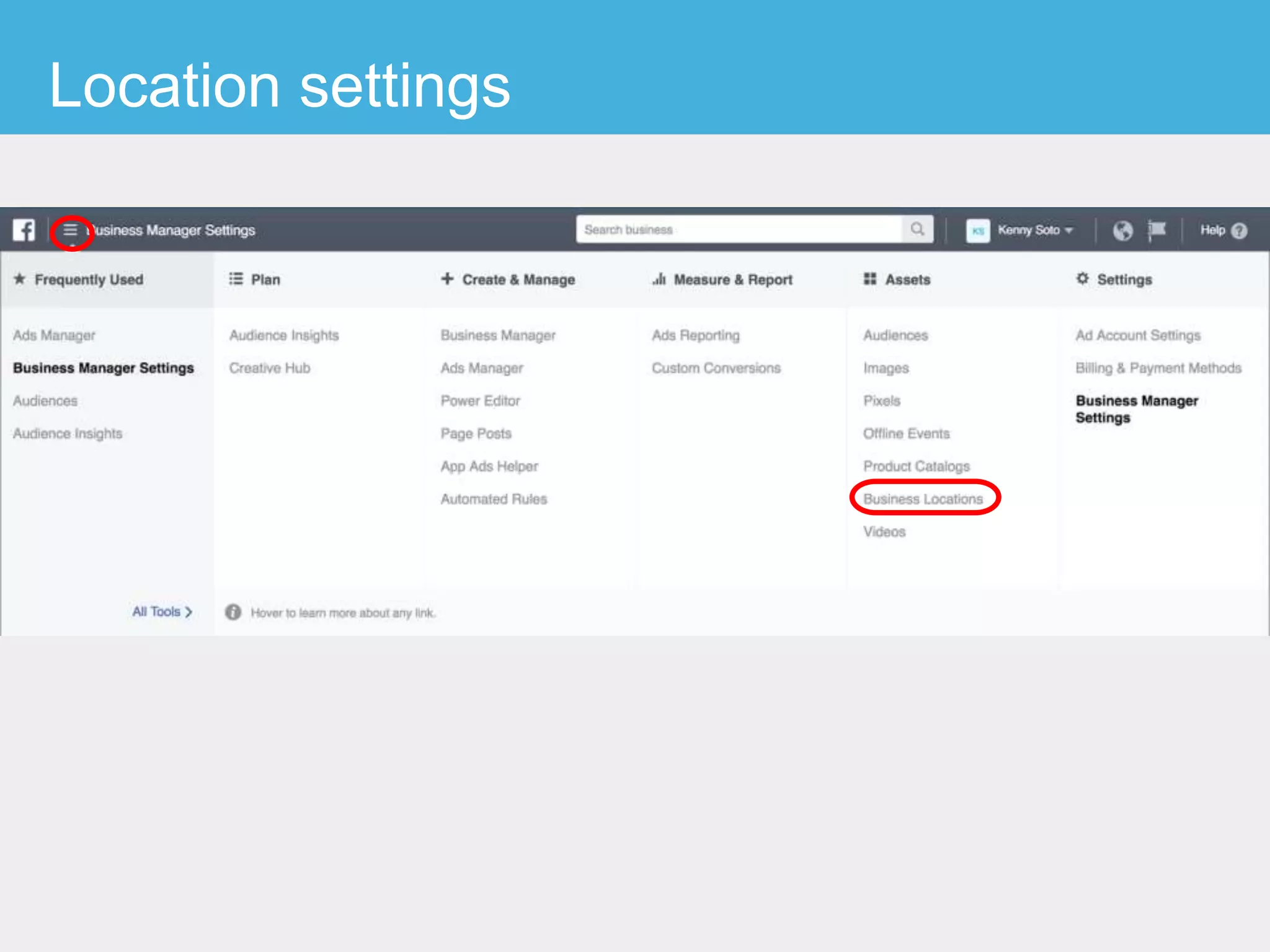1270x952 pixels.
Task: Open Ads Reporting
Action: [x=696, y=335]
